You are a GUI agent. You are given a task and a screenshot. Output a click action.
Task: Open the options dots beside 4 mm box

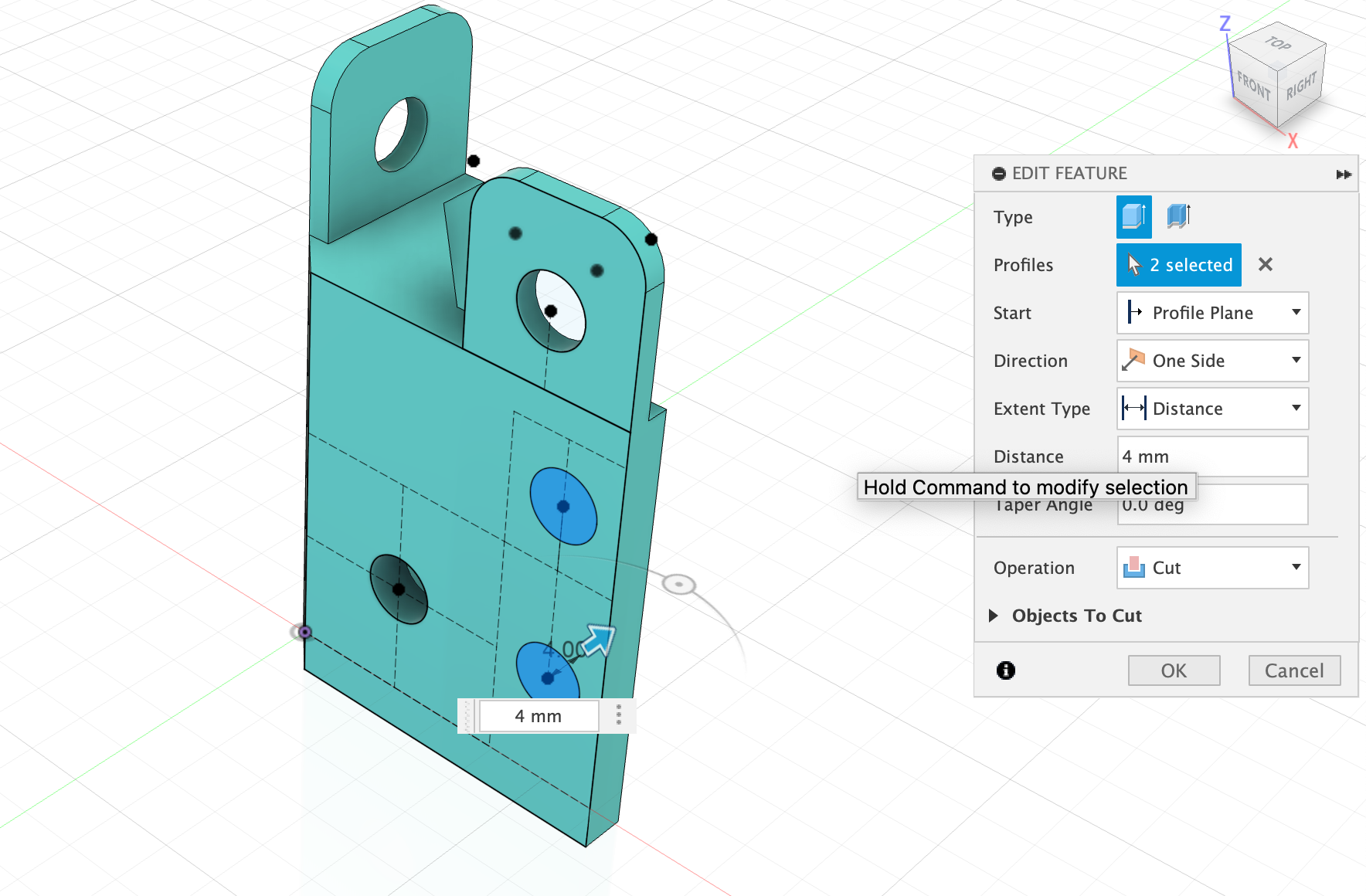click(619, 715)
